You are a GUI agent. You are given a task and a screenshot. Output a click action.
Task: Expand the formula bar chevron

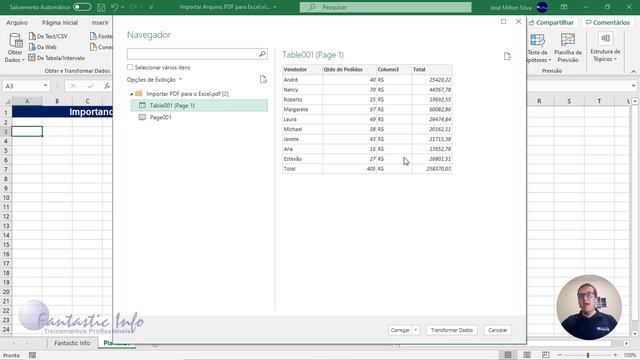[633, 86]
